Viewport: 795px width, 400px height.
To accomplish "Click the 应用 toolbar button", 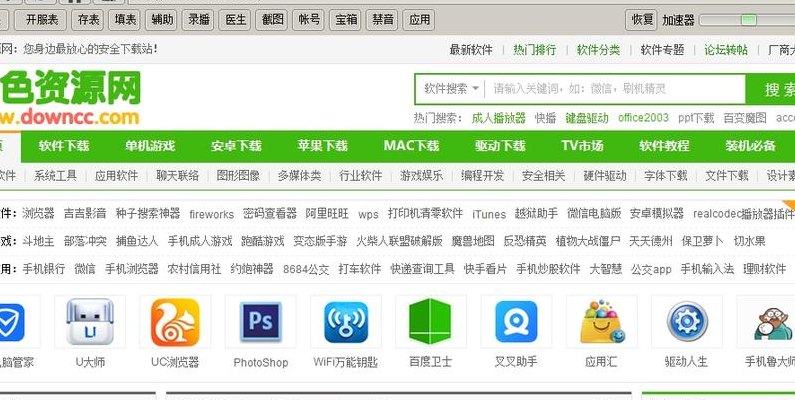I will coord(419,20).
